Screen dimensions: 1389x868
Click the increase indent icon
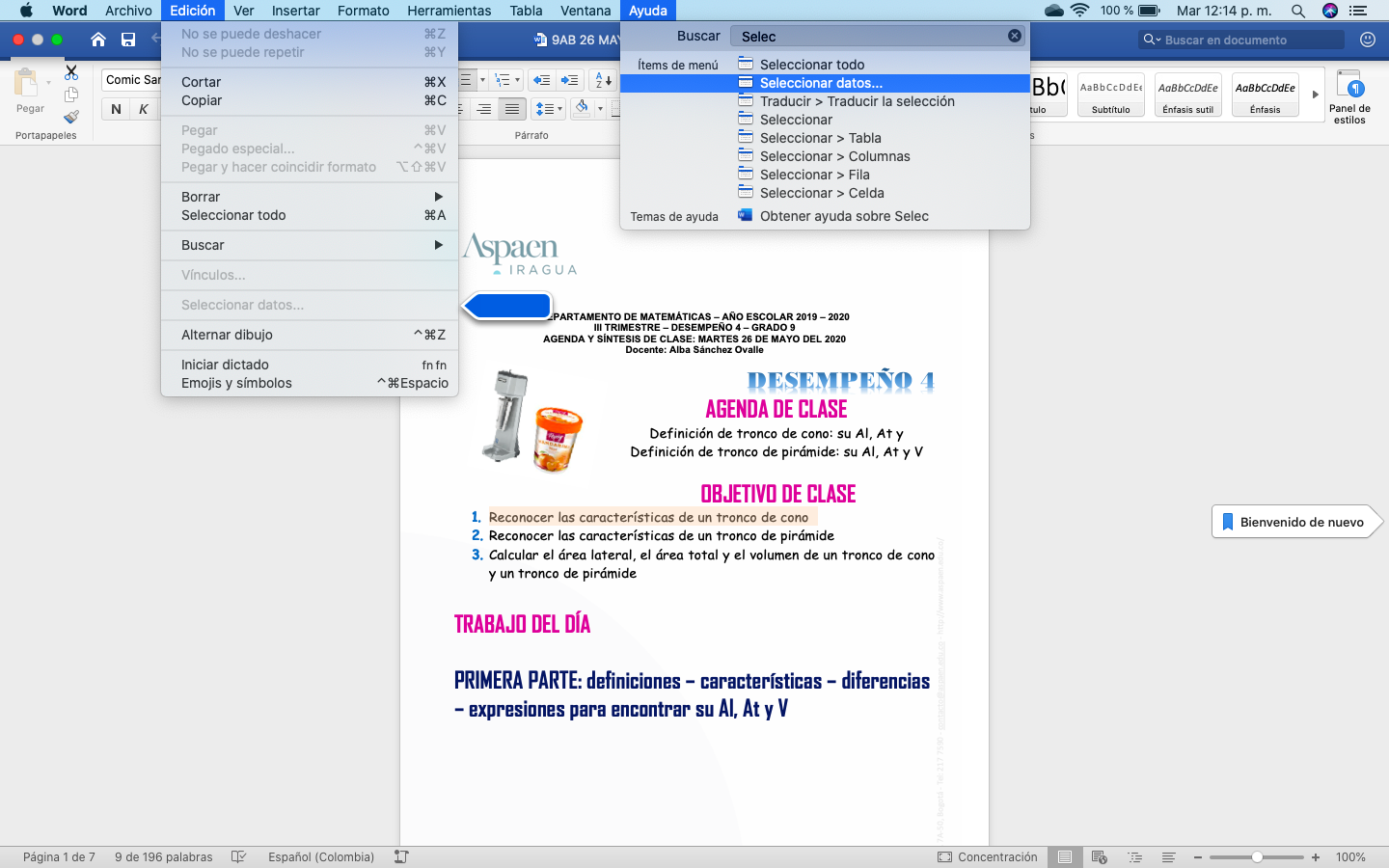pos(570,80)
